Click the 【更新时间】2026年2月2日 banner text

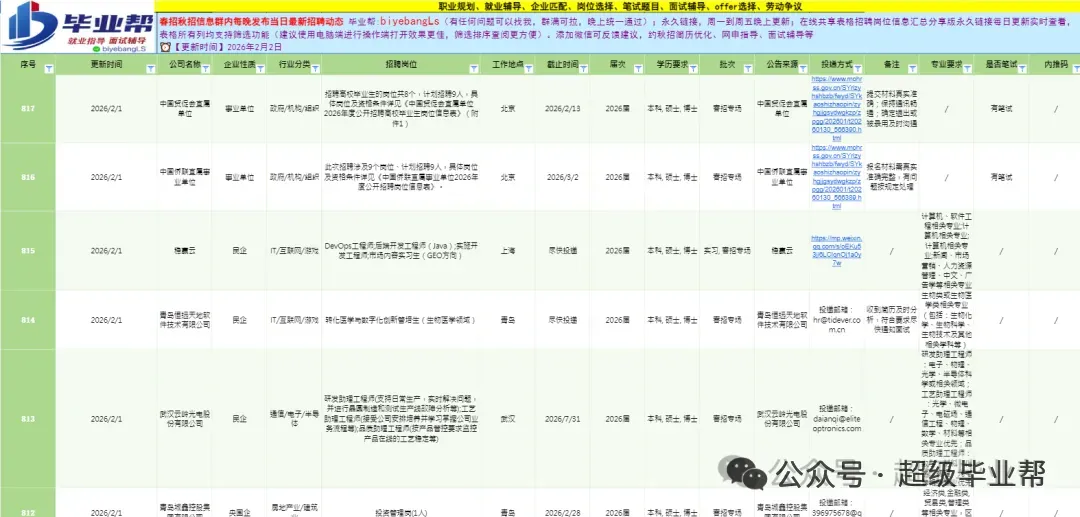click(227, 48)
